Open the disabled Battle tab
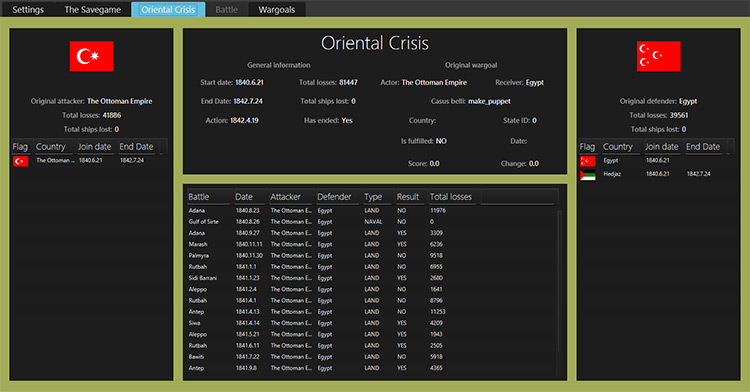Viewport: 750px width, 392px height. pyautogui.click(x=226, y=10)
